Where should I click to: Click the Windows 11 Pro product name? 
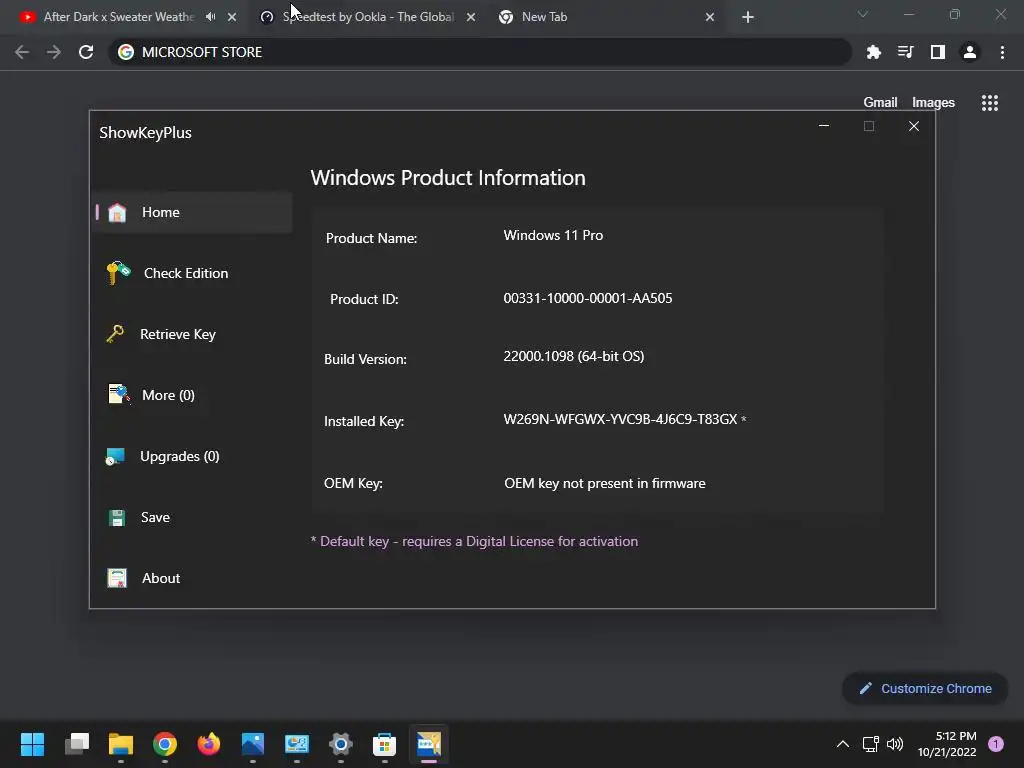click(x=553, y=235)
